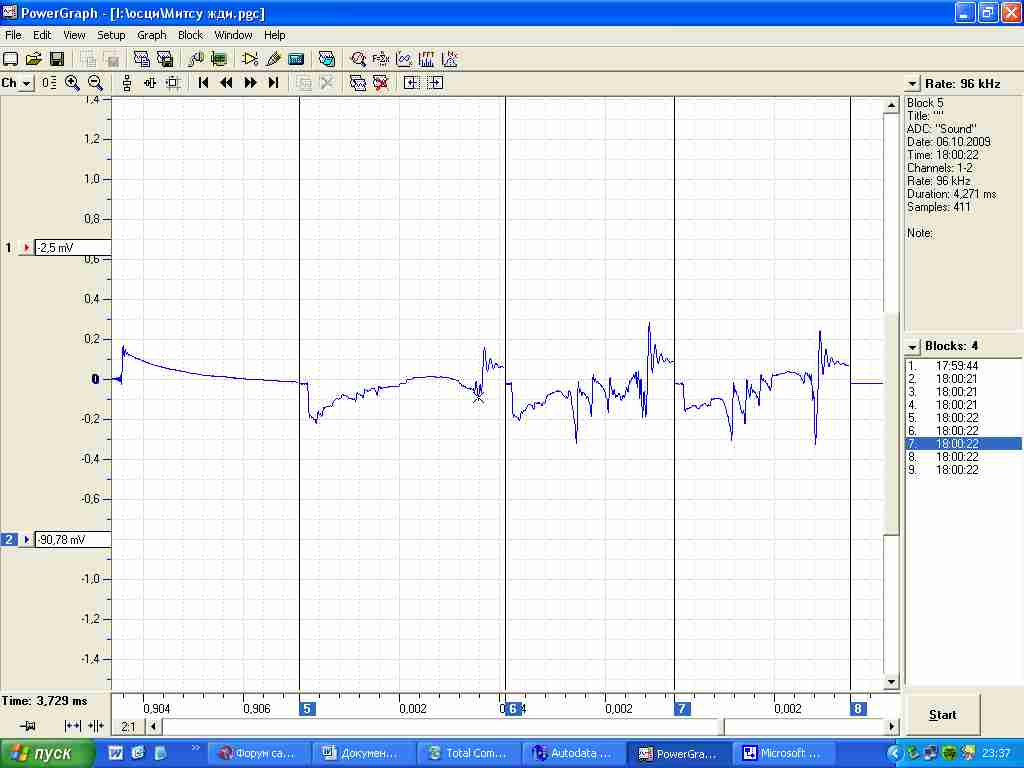This screenshot has height=768, width=1024.
Task: Open the Ch channel dropdown
Action: pyautogui.click(x=25, y=84)
